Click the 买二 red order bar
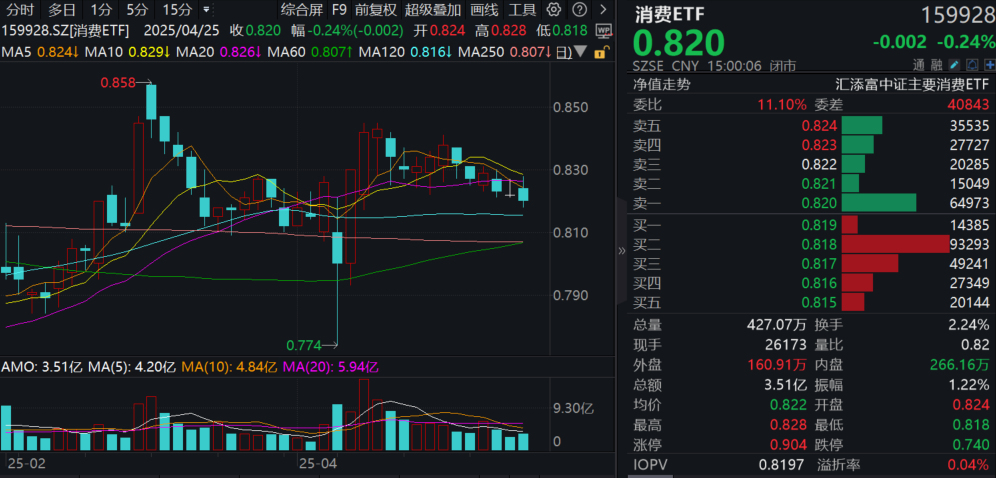 [894, 244]
